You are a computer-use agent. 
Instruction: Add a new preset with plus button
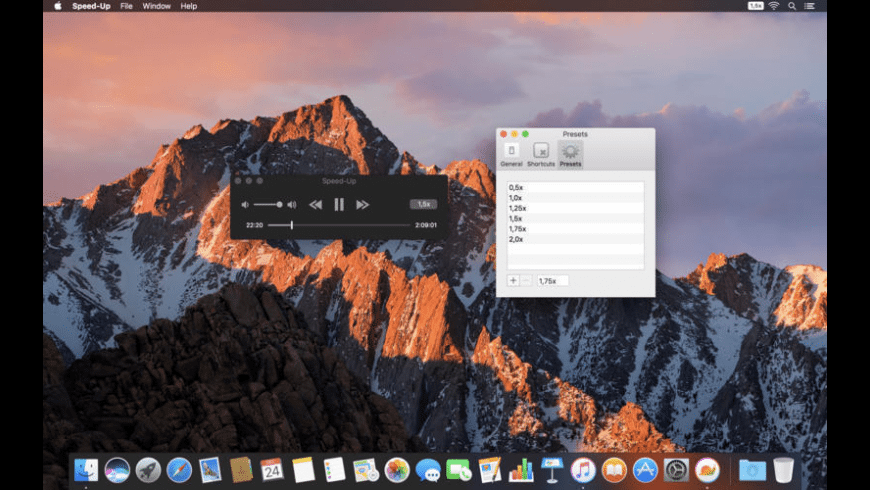(513, 281)
